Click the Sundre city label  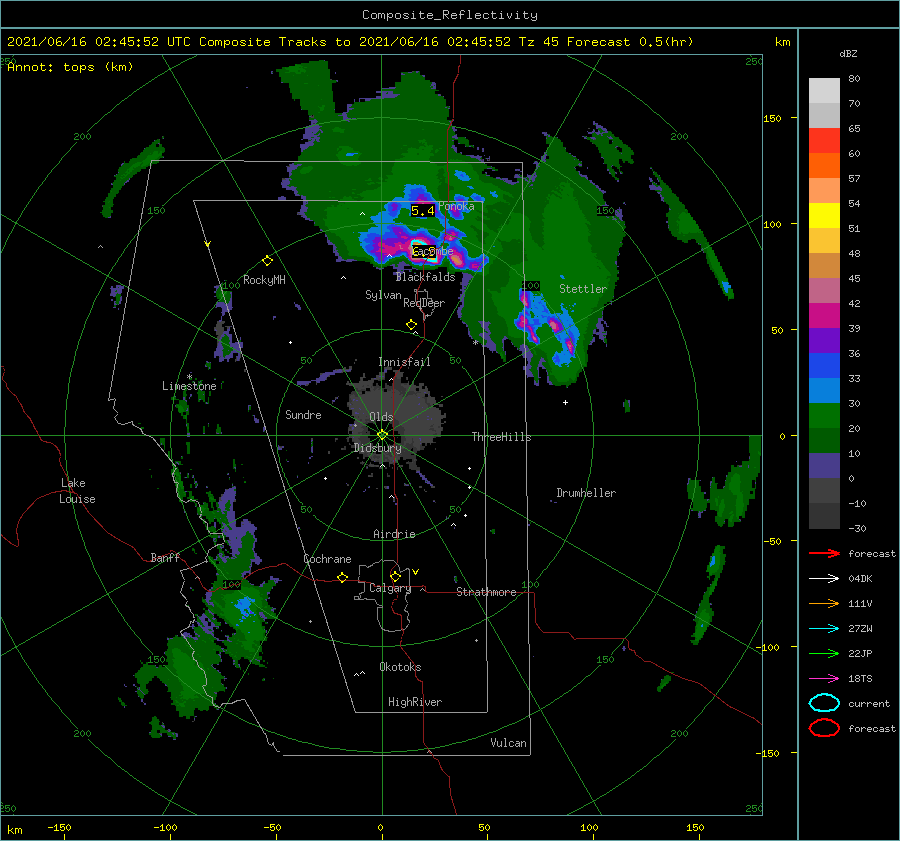[304, 414]
